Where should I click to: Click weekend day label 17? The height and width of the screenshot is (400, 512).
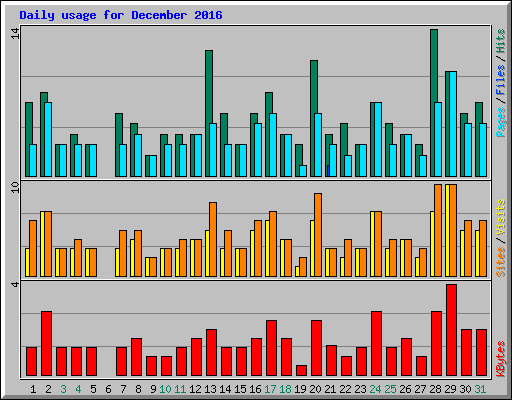[270, 389]
